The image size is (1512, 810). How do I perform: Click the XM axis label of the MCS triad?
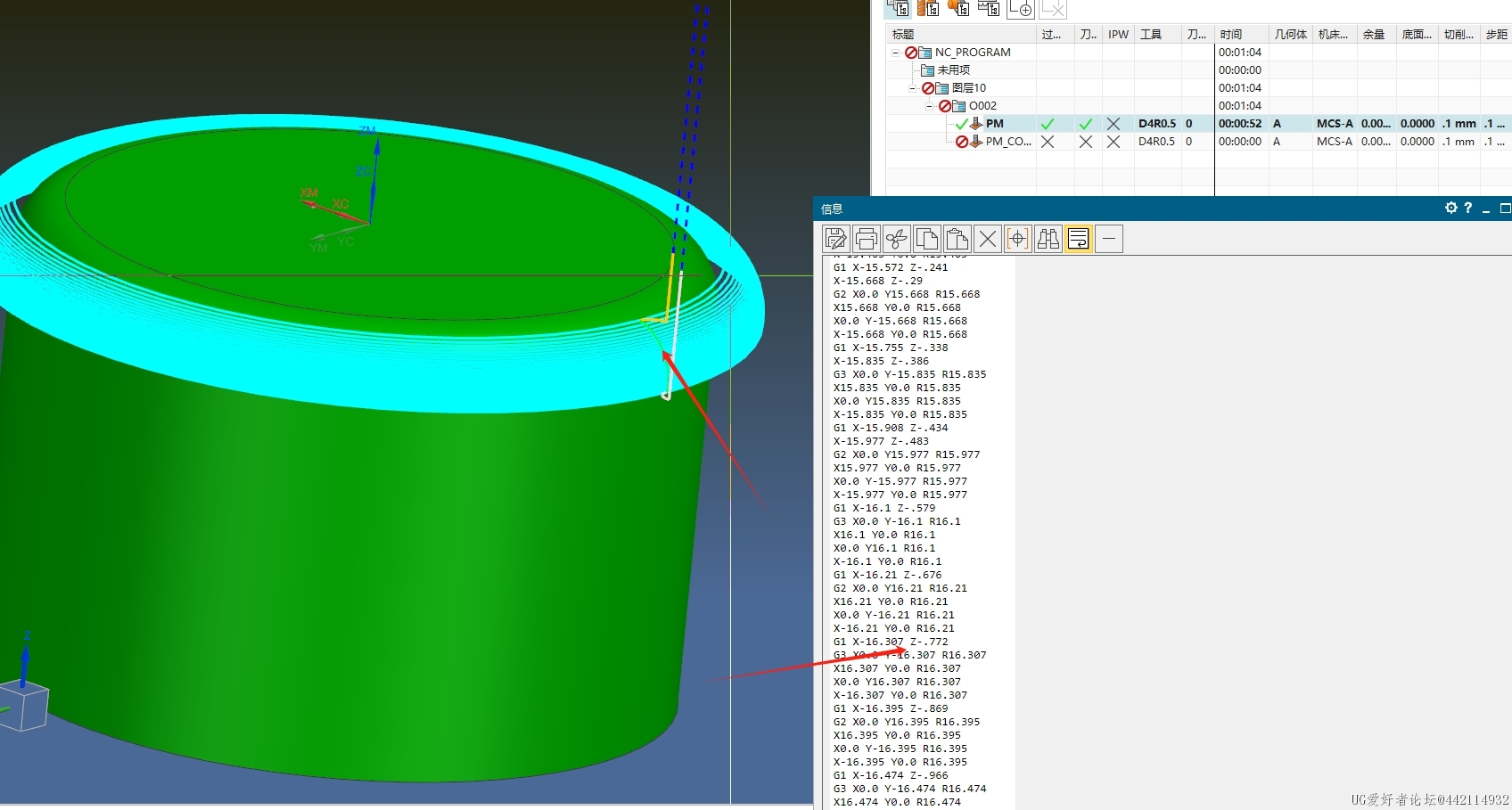[x=309, y=192]
